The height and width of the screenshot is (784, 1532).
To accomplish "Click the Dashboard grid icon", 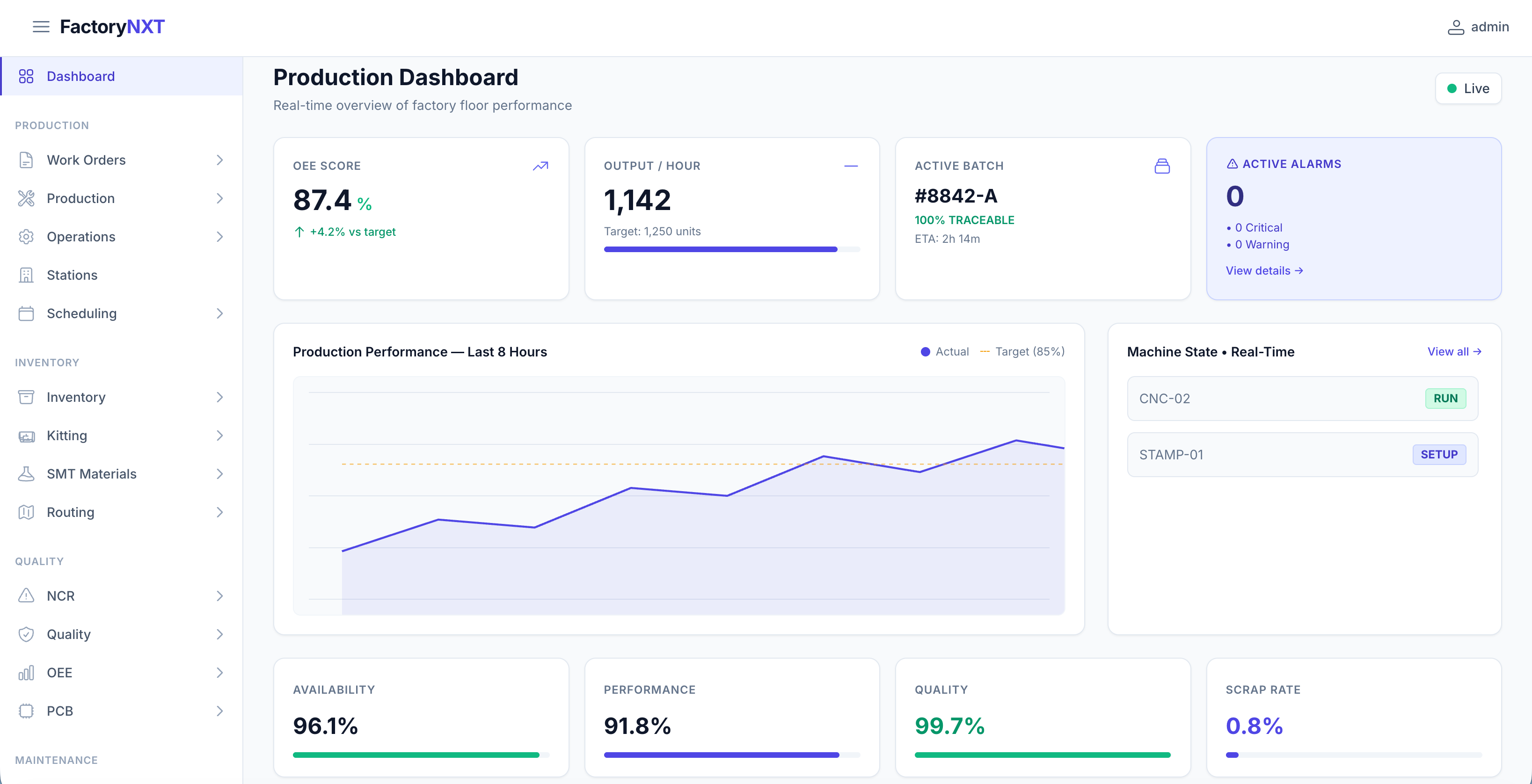I will tap(26, 76).
